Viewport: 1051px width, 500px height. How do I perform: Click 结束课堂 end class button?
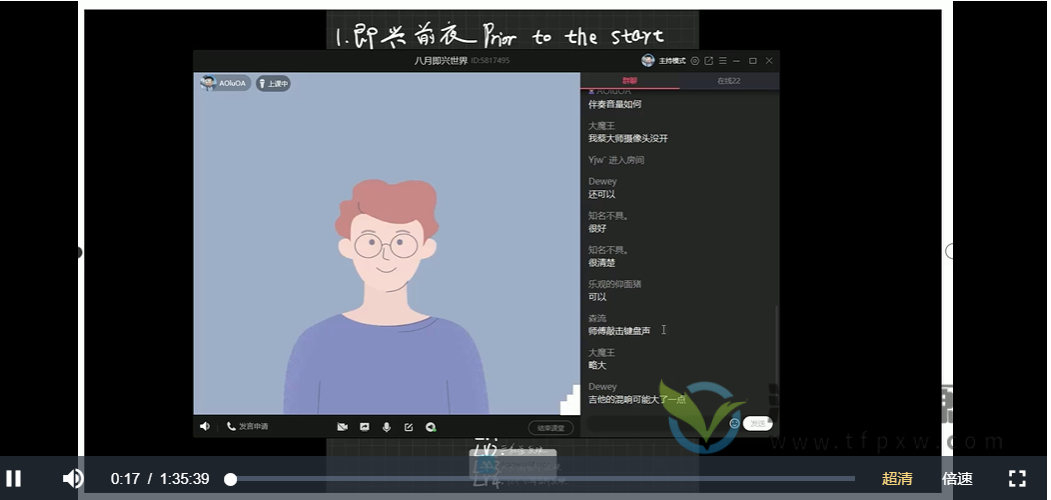tap(551, 428)
